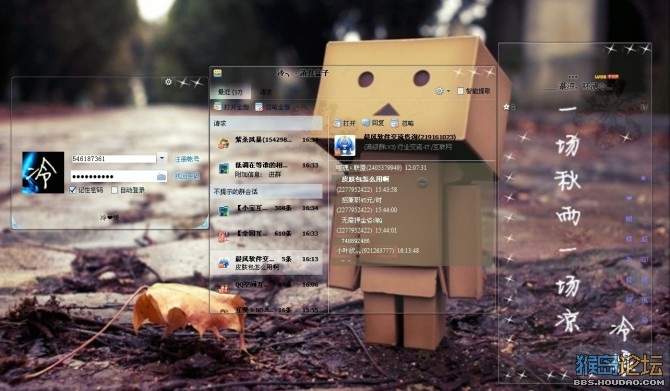Click the star icon in QQ main panel
This screenshot has height=391, width=670.
(x=507, y=107)
